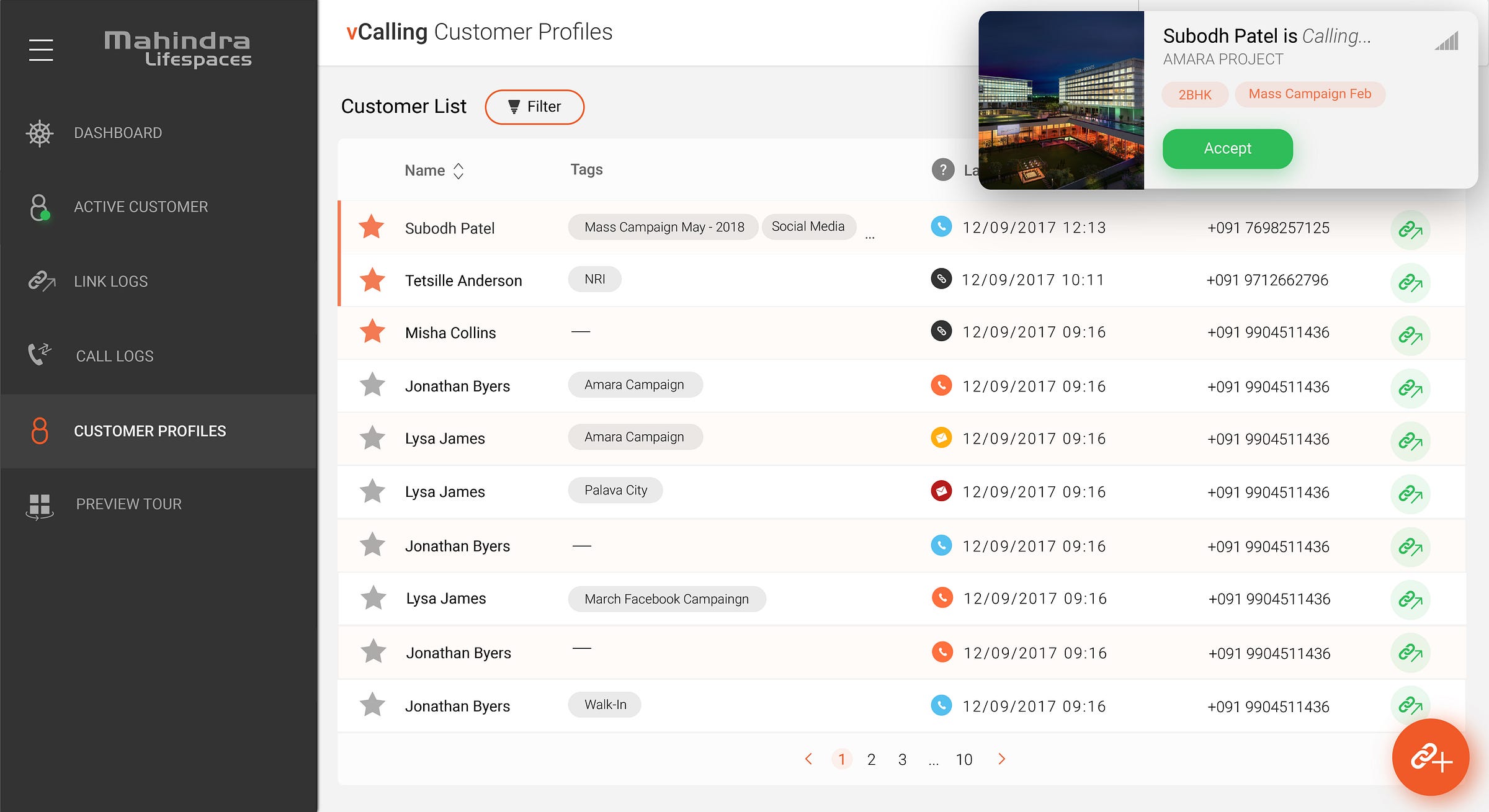This screenshot has width=1489, height=812.
Task: Accept the incoming call from Subodh Patel
Action: (1227, 149)
